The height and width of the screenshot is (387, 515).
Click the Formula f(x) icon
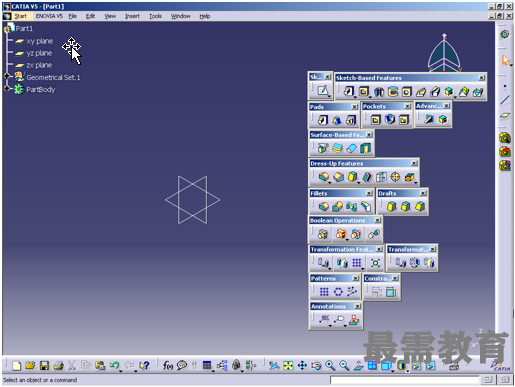click(x=168, y=366)
